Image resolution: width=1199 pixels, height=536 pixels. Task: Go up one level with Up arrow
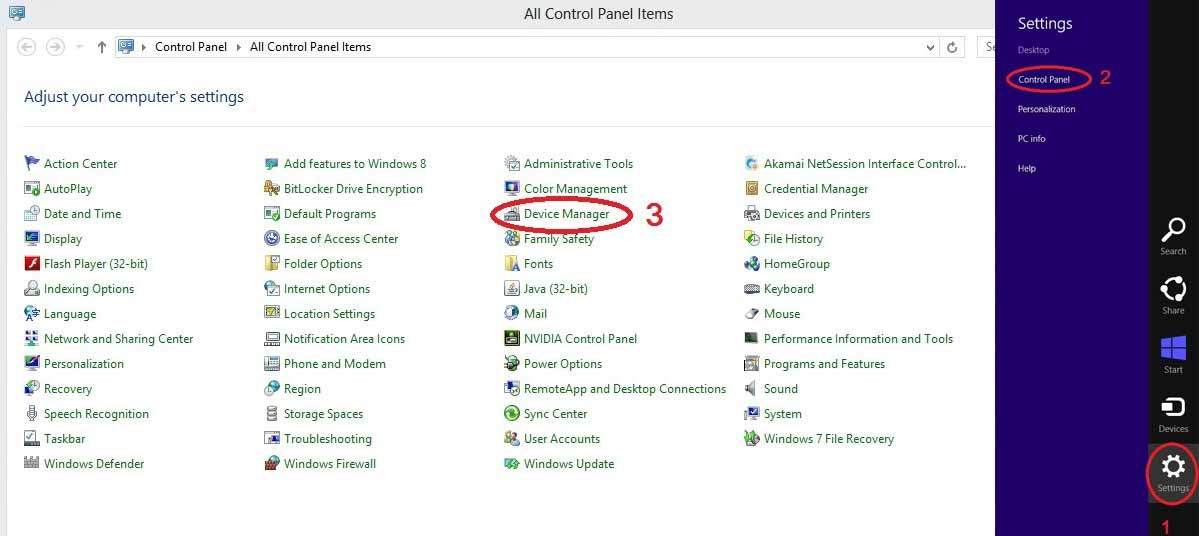101,47
